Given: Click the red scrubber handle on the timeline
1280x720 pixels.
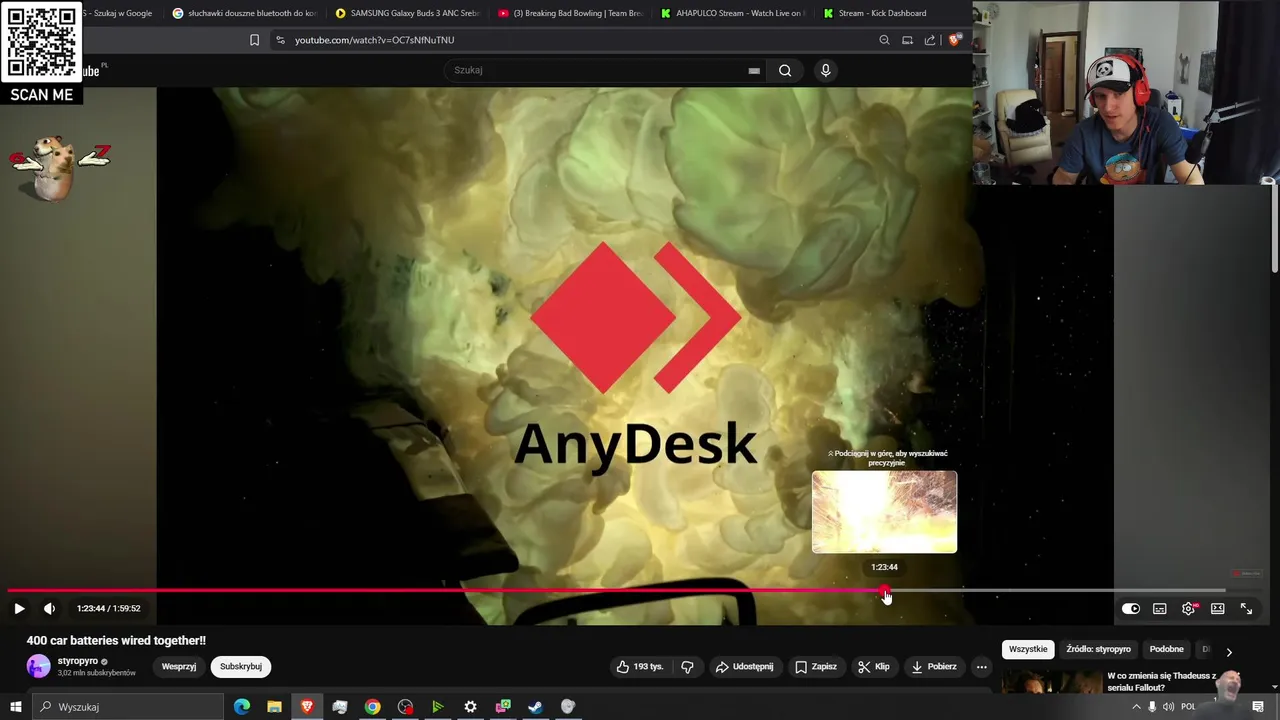Looking at the screenshot, I should pos(885,591).
